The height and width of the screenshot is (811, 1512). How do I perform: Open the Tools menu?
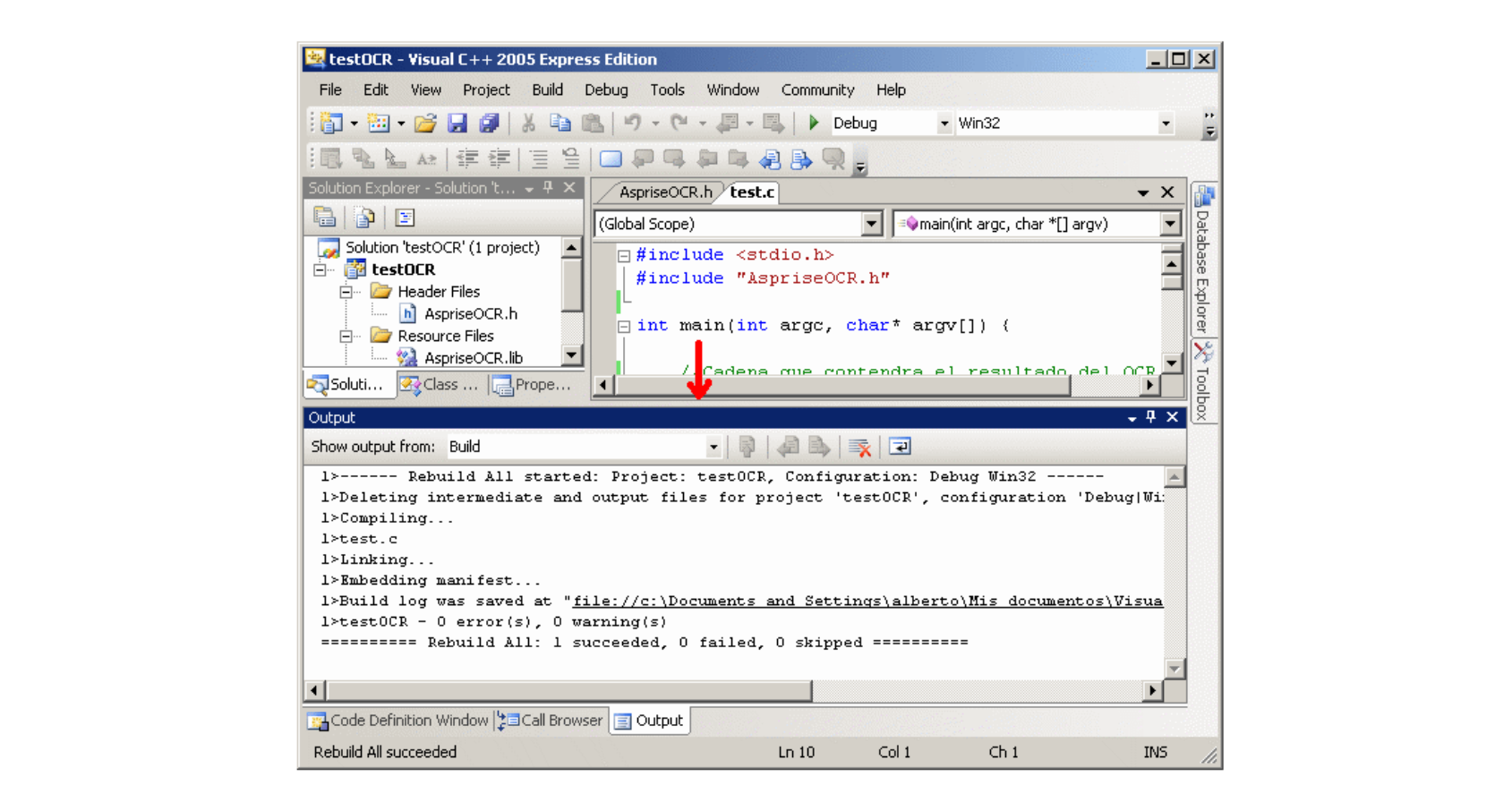(x=667, y=90)
